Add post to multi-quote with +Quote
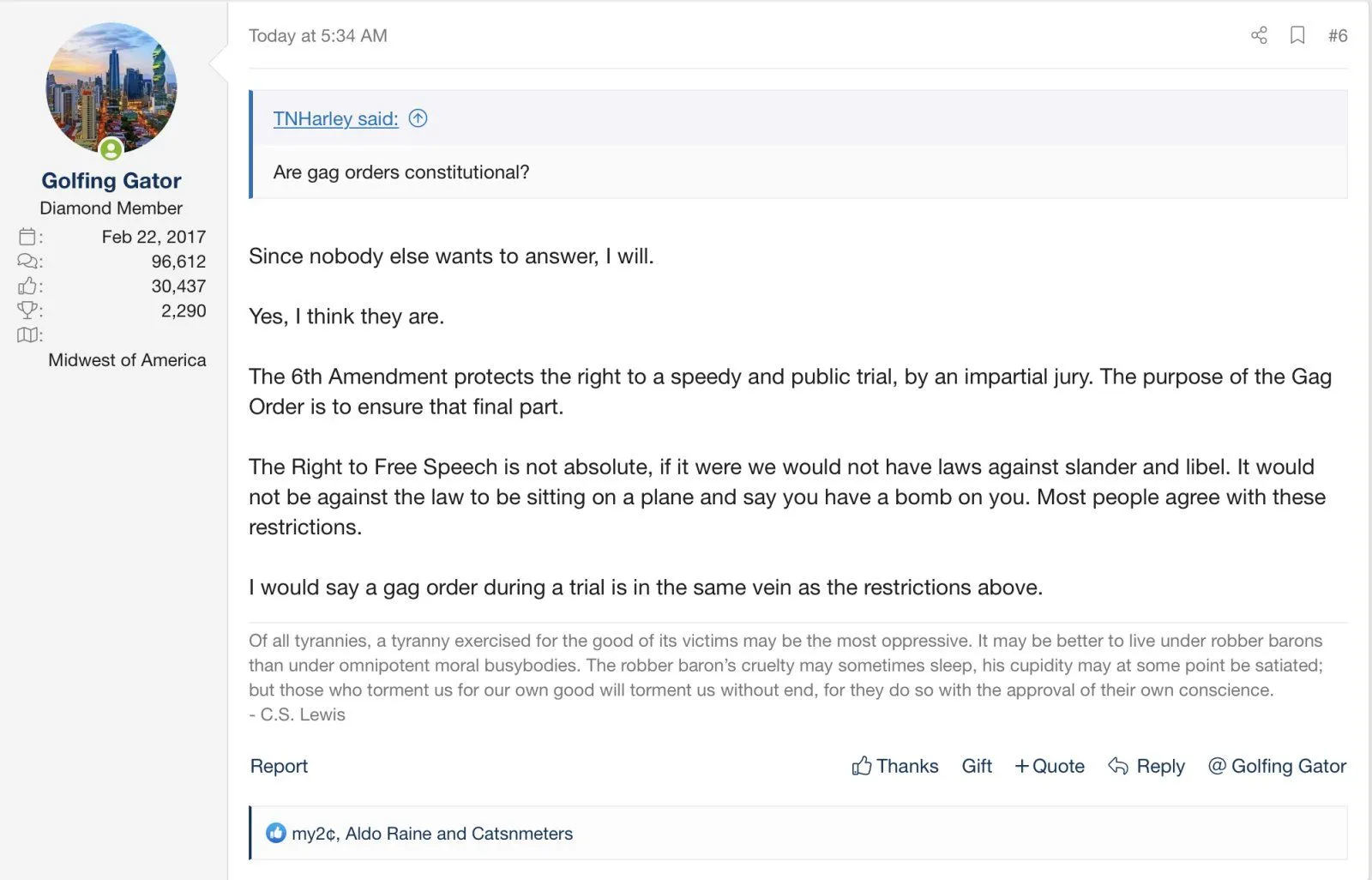The image size is (1372, 880). click(x=1050, y=766)
